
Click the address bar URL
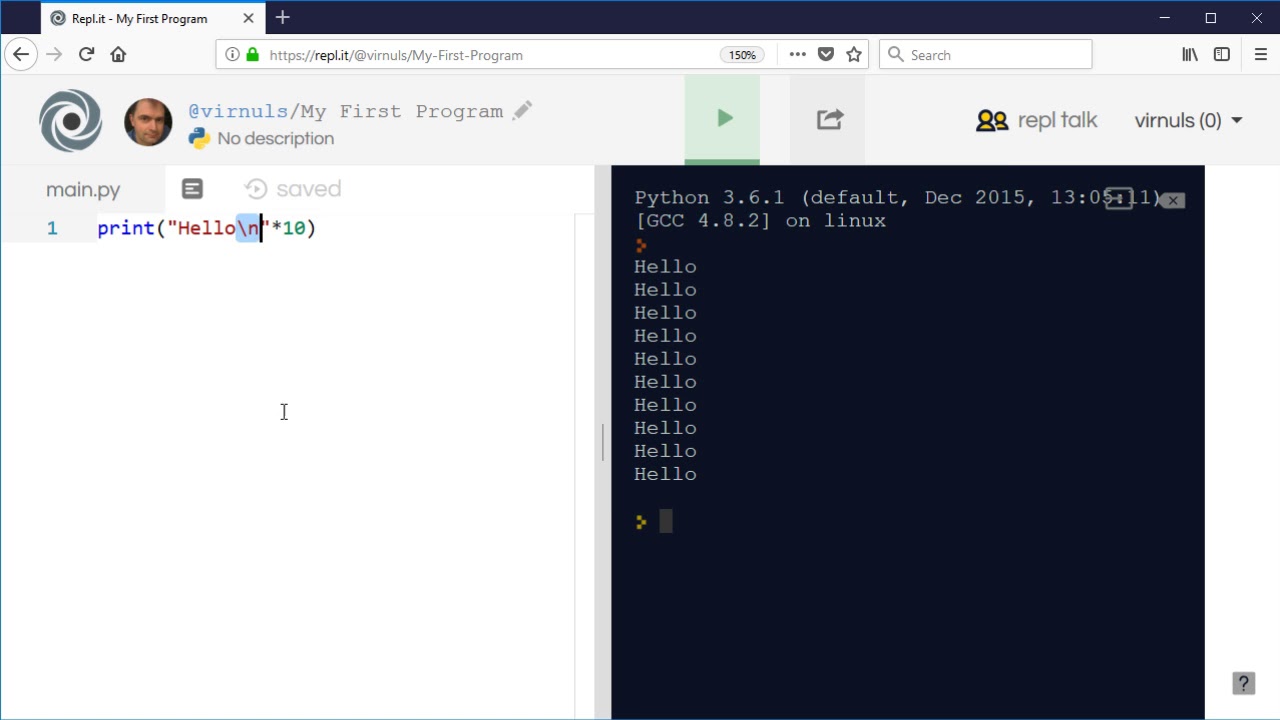tap(396, 55)
